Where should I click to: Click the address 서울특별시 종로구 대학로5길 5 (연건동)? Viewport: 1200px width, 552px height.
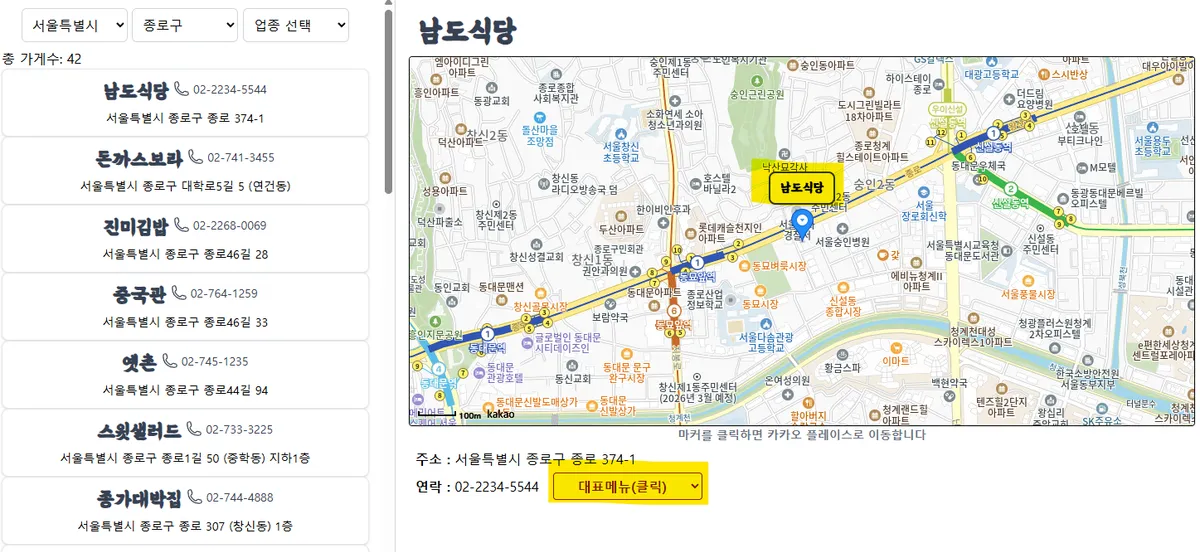click(x=185, y=186)
